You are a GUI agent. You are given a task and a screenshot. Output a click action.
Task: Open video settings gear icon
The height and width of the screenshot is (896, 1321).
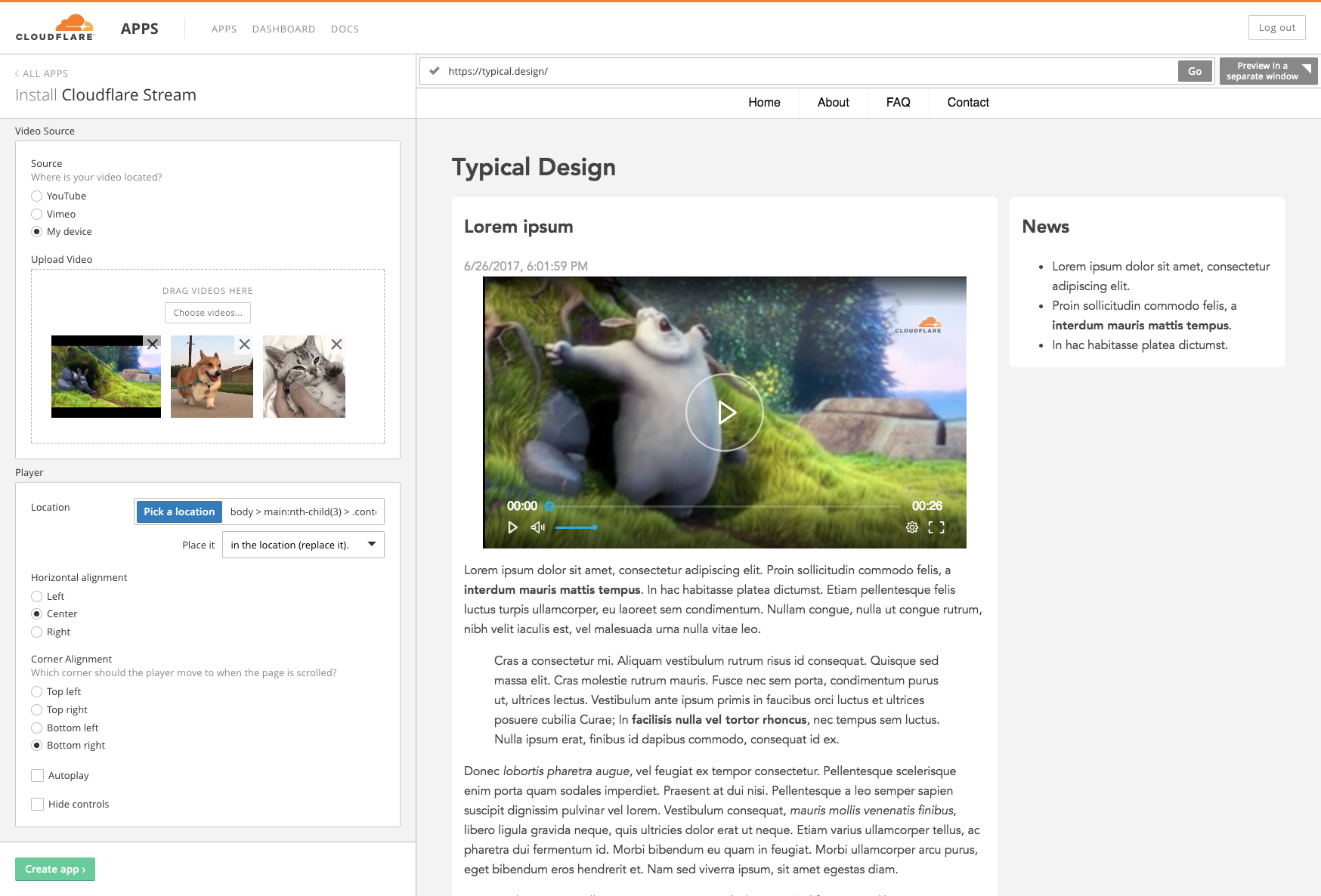coord(912,527)
